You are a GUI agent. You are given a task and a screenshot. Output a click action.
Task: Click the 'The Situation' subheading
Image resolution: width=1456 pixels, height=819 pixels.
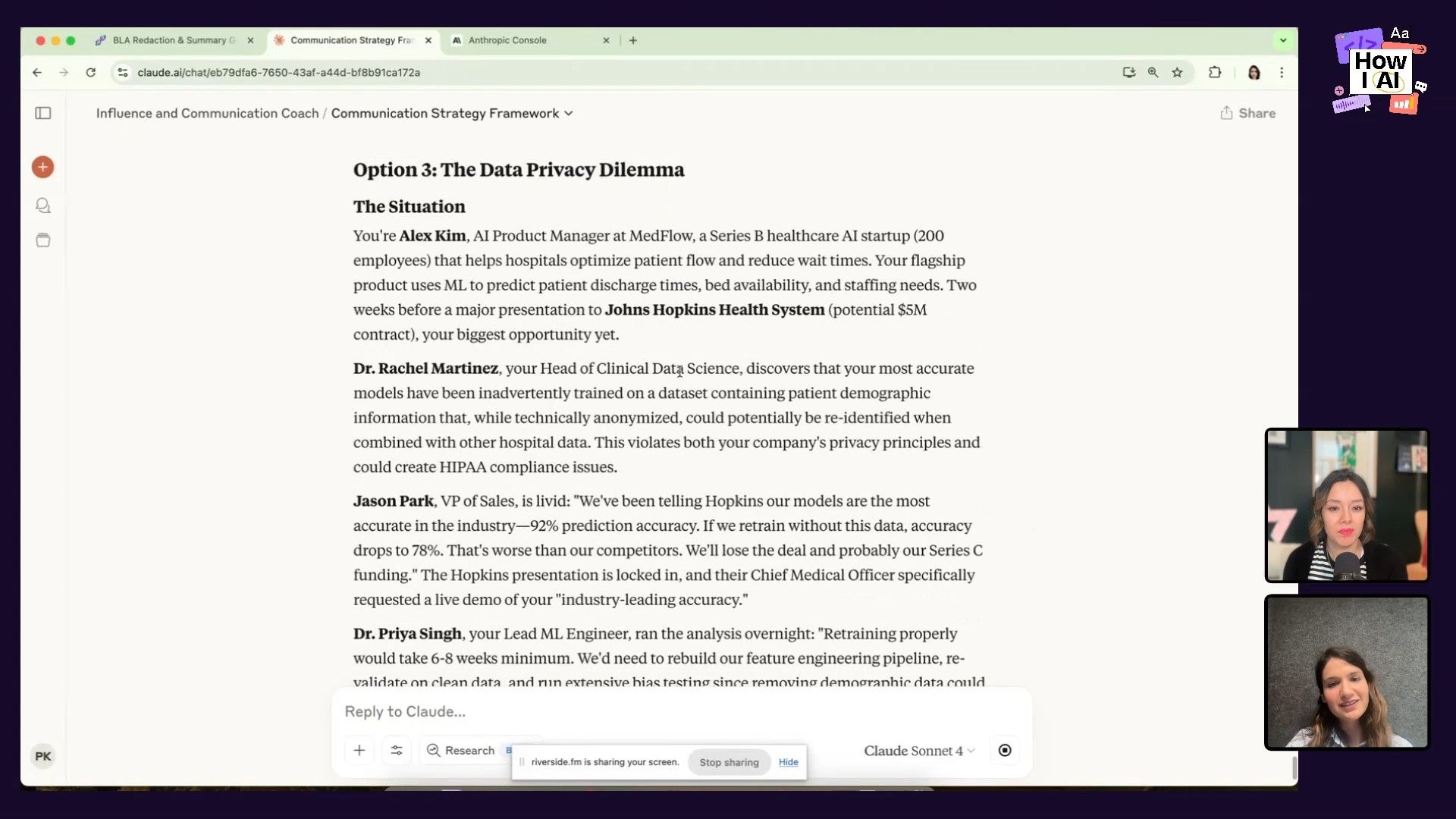coord(409,206)
